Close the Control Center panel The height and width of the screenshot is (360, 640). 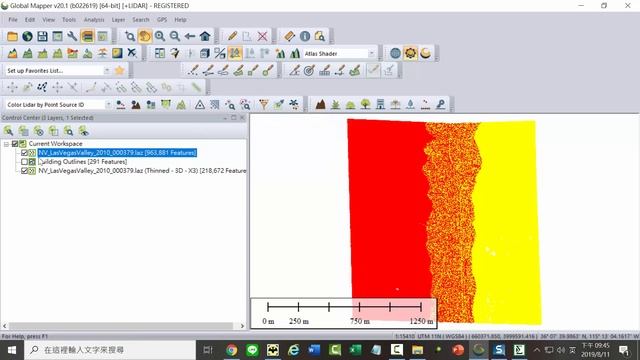pos(242,118)
